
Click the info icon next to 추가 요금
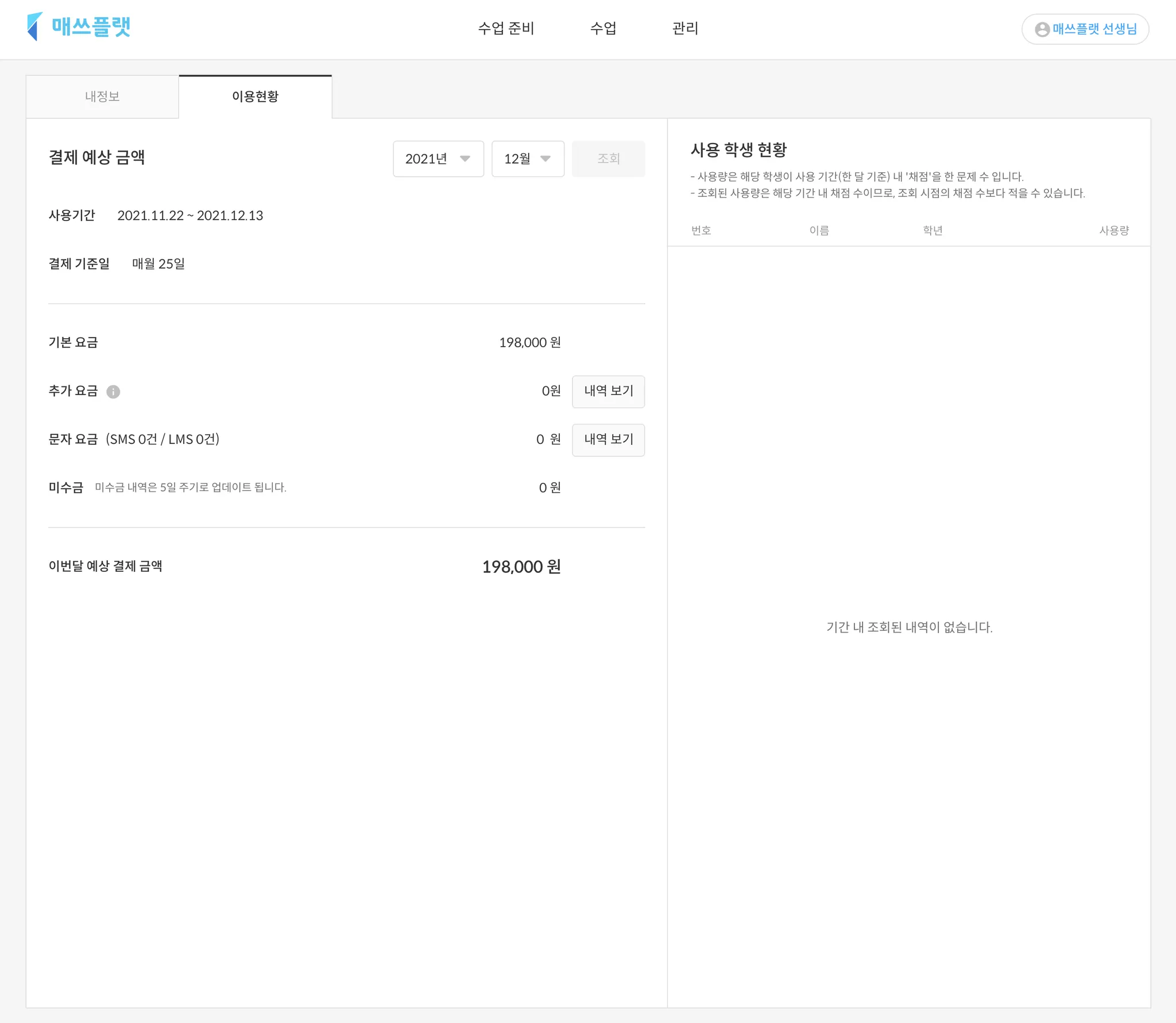coord(113,392)
